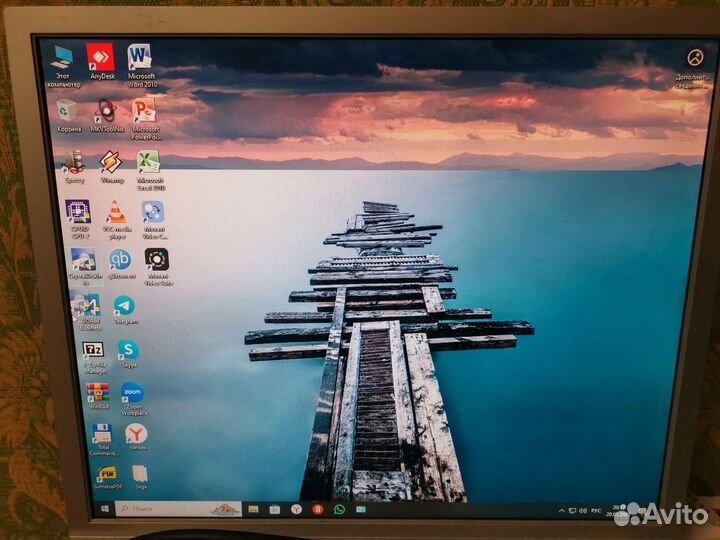Open WhatsApp from the taskbar
Screen dimensions: 720x540
point(339,510)
